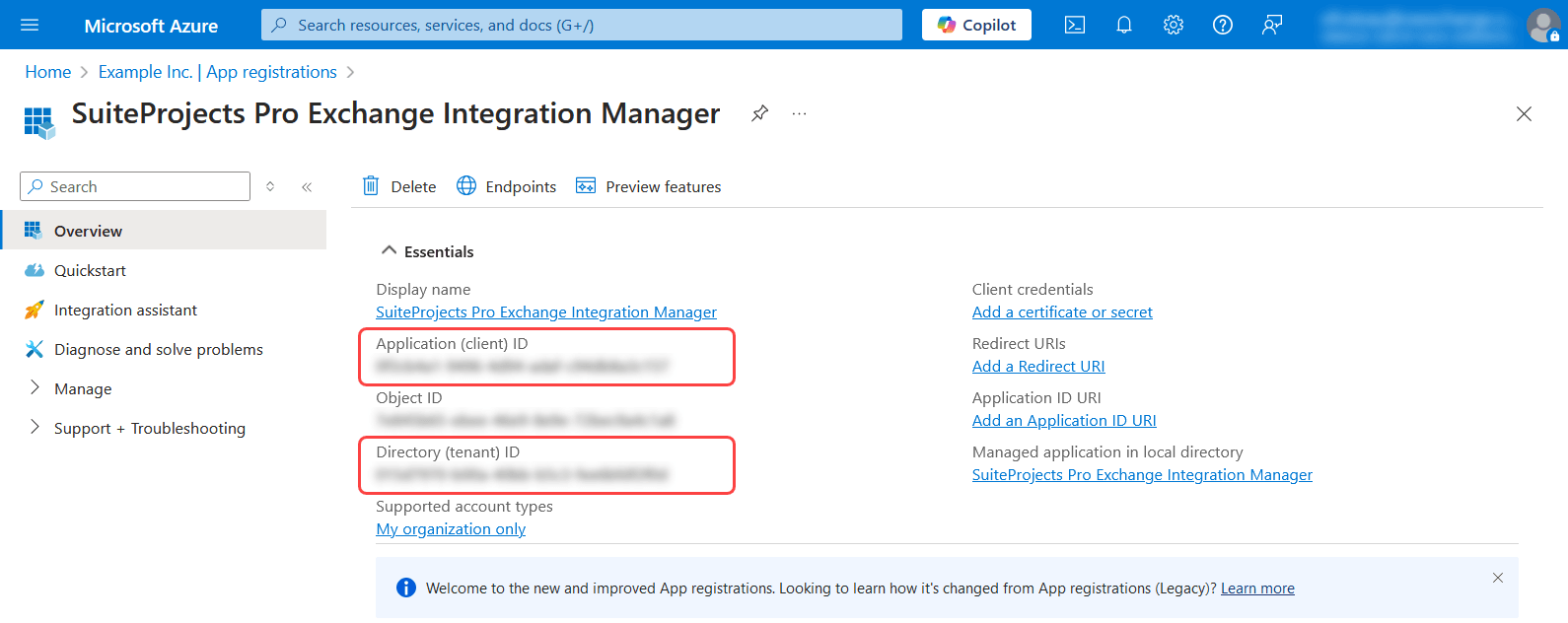This screenshot has height=623, width=1568.
Task: Collapse the Essentials section
Action: [x=389, y=251]
